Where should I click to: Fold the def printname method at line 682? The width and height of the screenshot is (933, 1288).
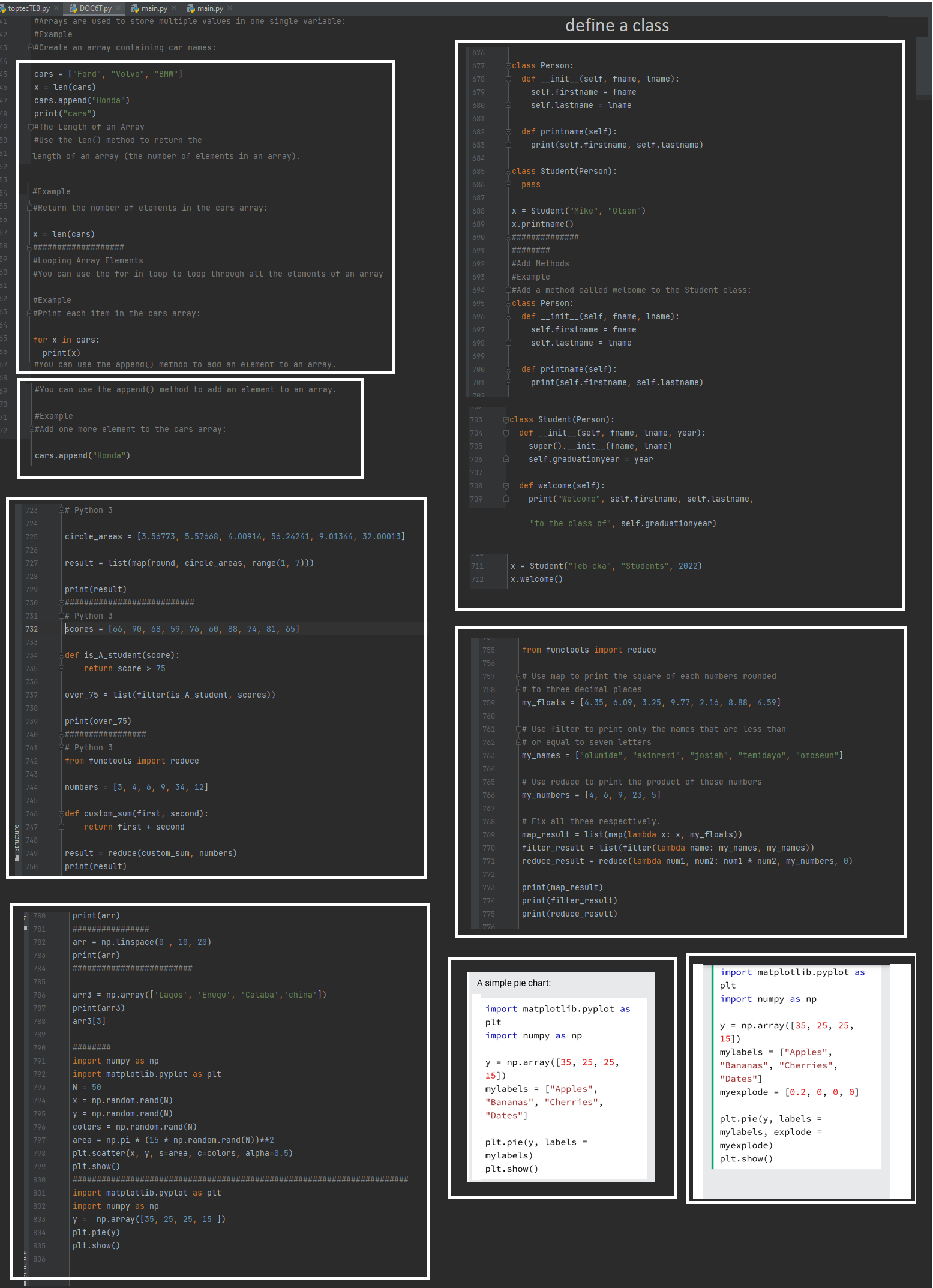click(x=508, y=132)
